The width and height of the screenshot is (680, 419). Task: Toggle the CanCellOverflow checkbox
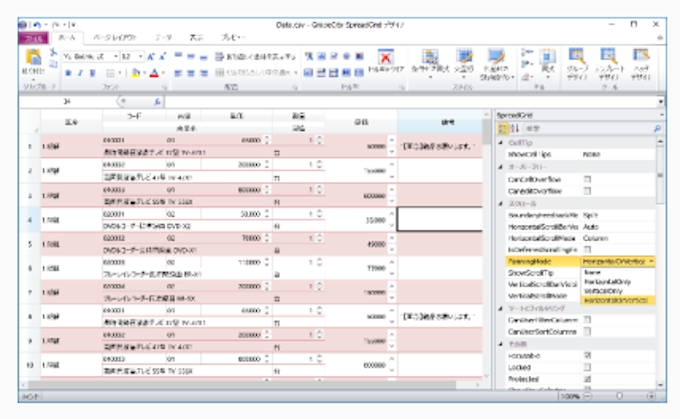click(587, 178)
